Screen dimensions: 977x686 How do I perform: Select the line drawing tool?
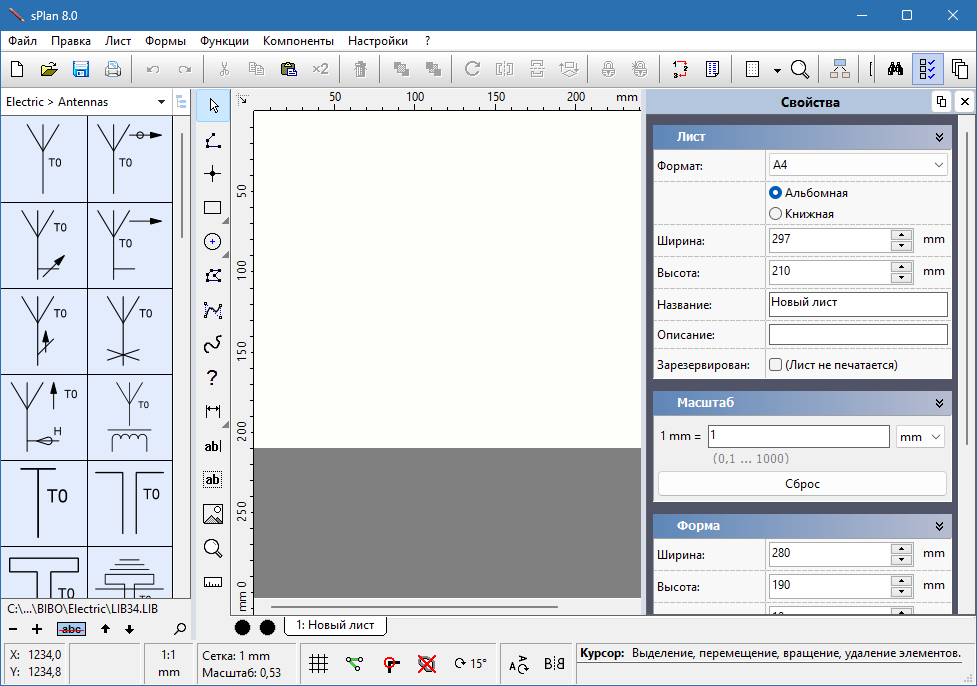(x=213, y=140)
